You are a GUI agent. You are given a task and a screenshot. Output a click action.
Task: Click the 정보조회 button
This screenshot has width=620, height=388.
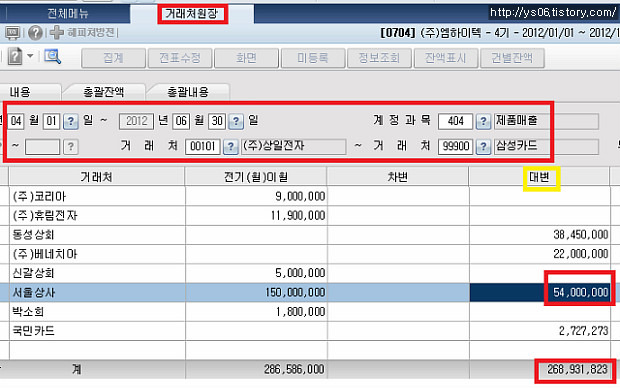[379, 58]
